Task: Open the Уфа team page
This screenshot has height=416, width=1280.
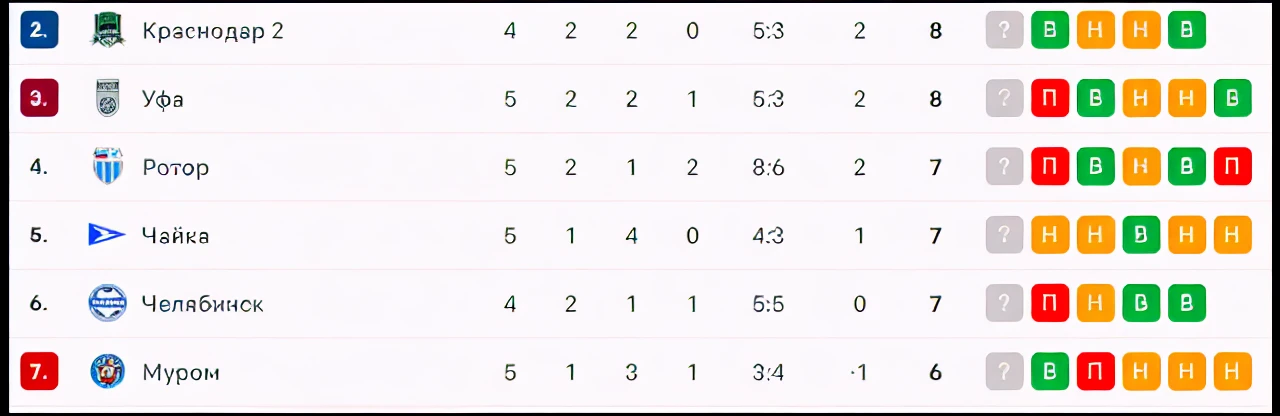Action: click(163, 99)
